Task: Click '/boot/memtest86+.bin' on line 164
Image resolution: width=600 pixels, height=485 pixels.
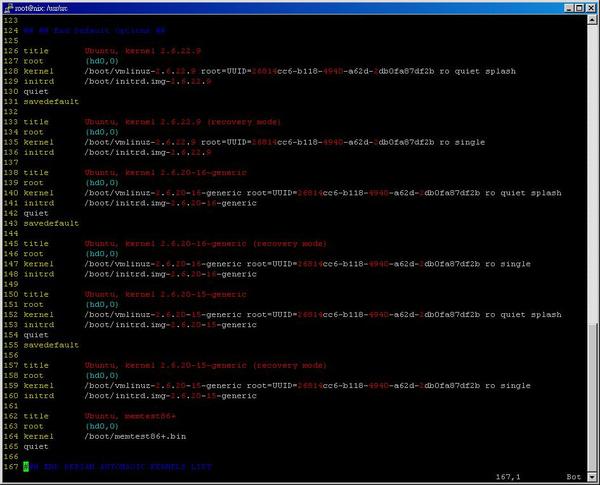Action: 135,436
